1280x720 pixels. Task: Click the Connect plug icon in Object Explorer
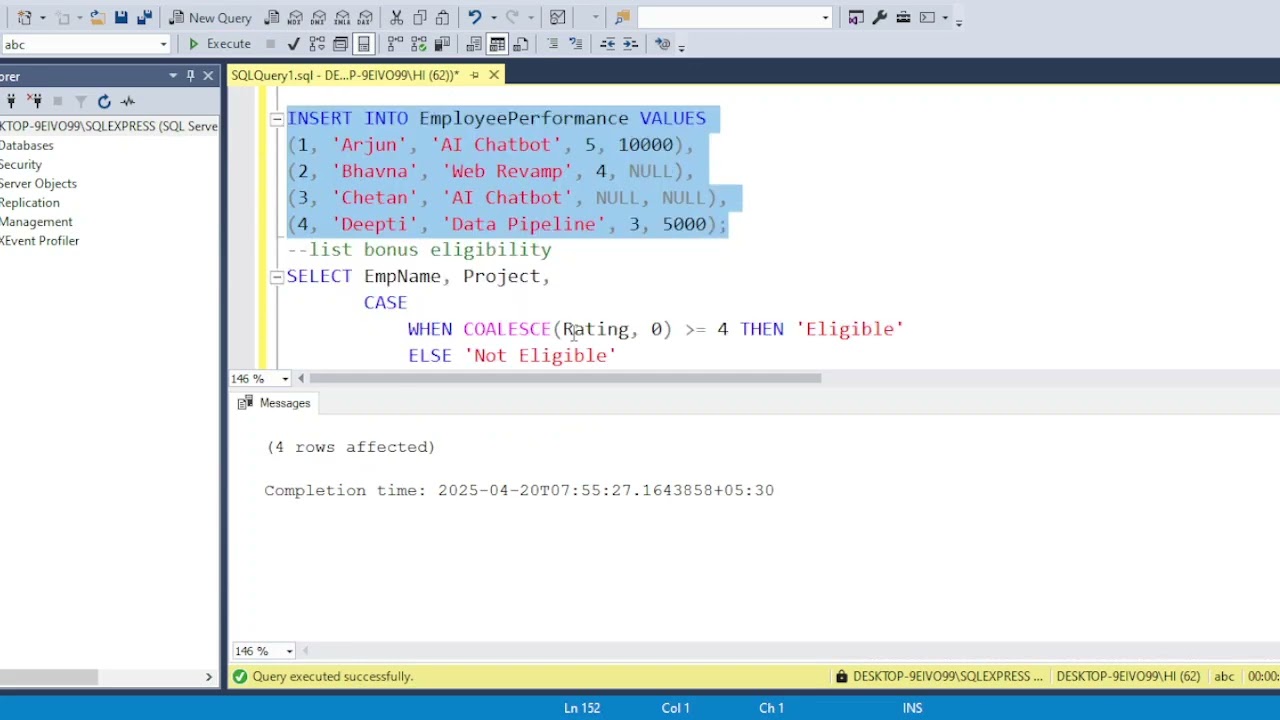[11, 101]
